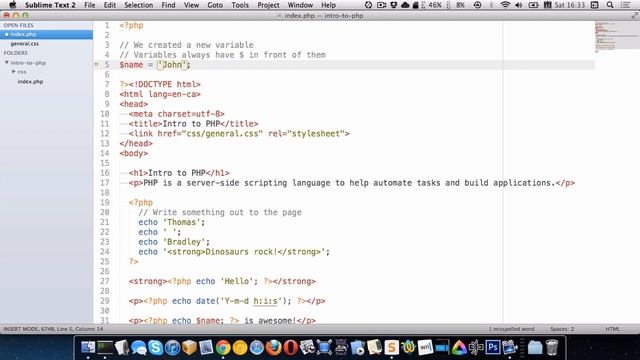Click the DOCTYPE declaration on line 7
The image size is (640, 360).
point(164,84)
